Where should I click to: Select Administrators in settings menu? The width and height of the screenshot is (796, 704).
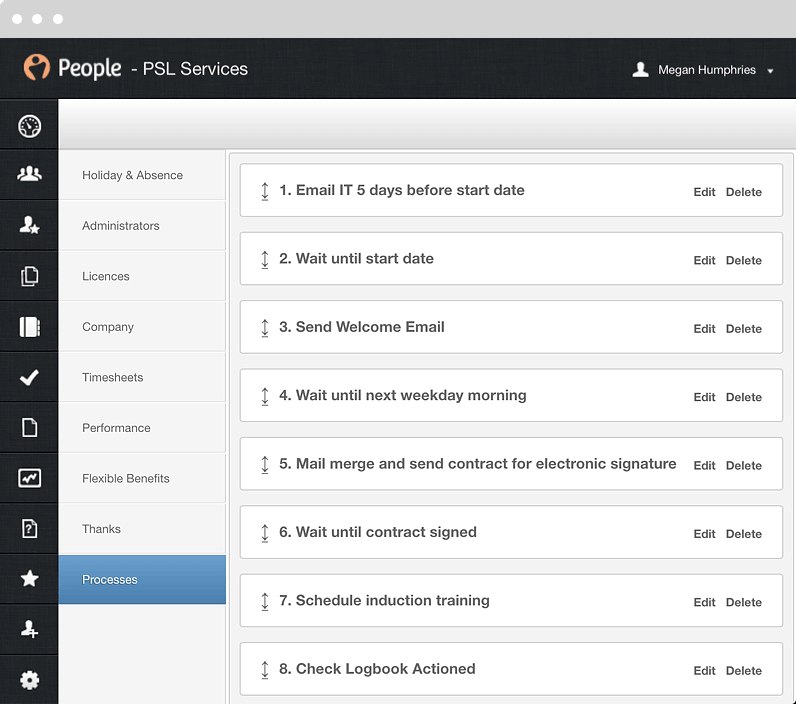tap(142, 225)
